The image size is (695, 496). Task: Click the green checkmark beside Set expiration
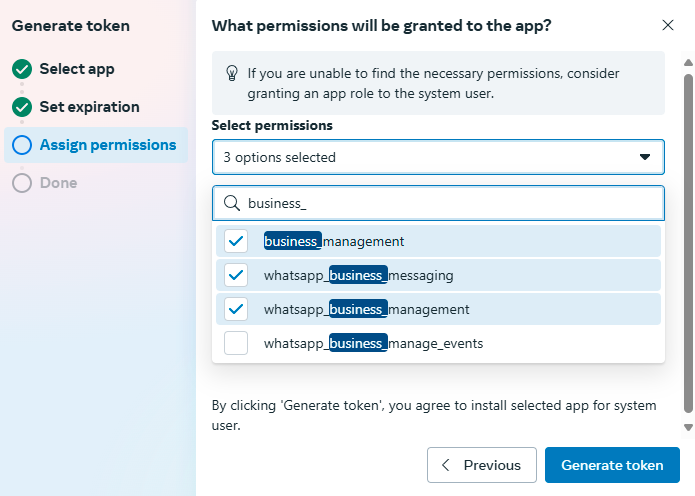coord(22,107)
